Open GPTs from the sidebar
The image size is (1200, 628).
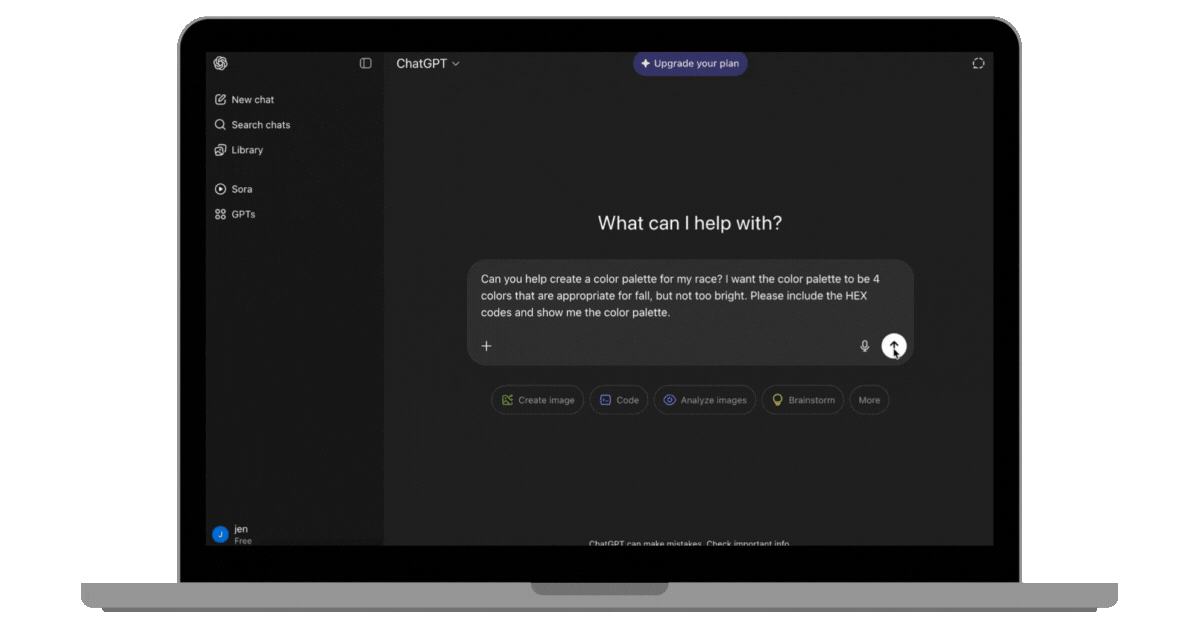point(235,214)
